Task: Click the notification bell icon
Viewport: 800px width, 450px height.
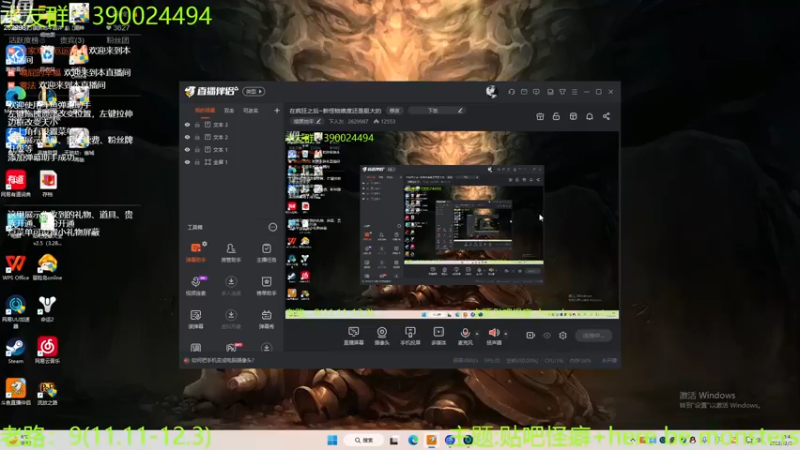Action: 589,116
